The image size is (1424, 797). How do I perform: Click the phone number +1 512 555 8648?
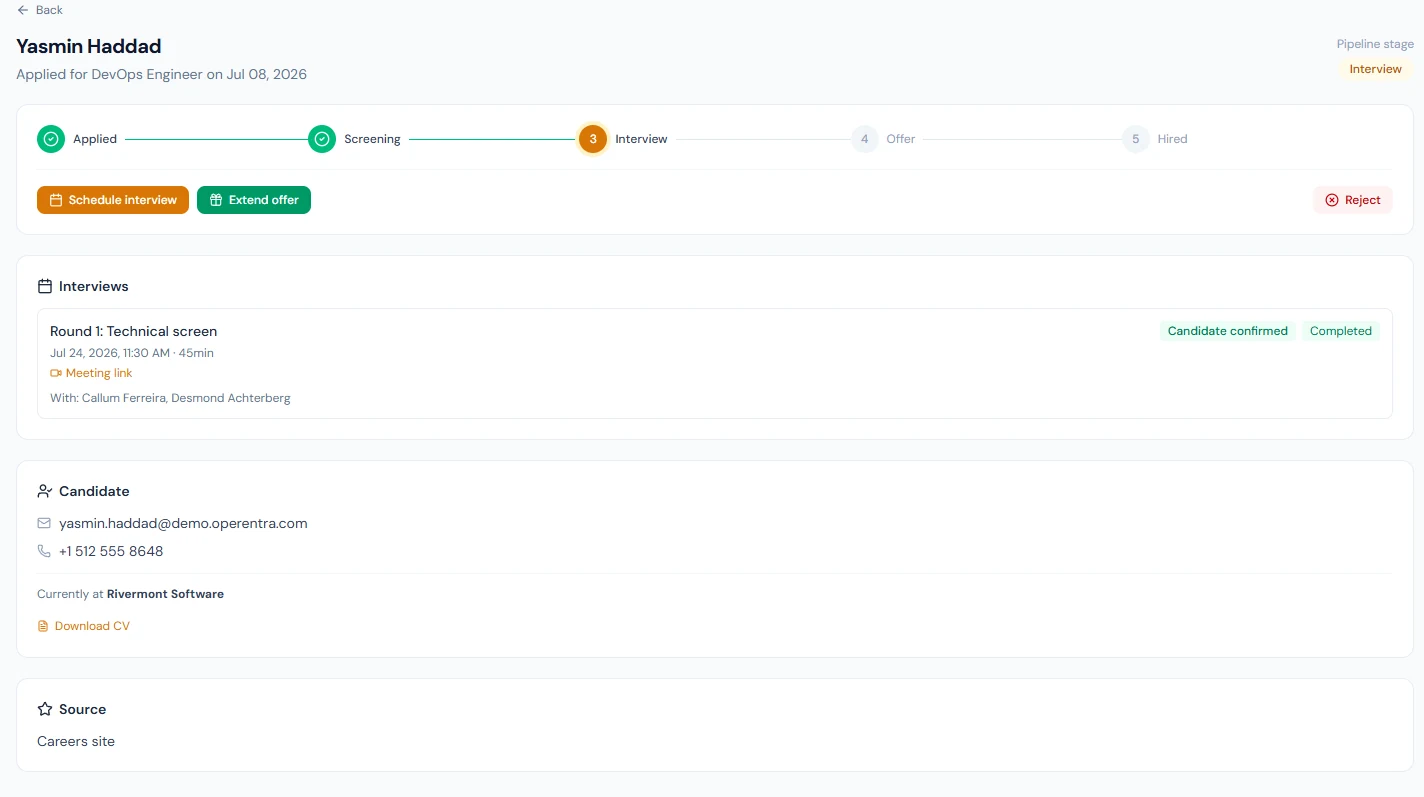pos(111,551)
